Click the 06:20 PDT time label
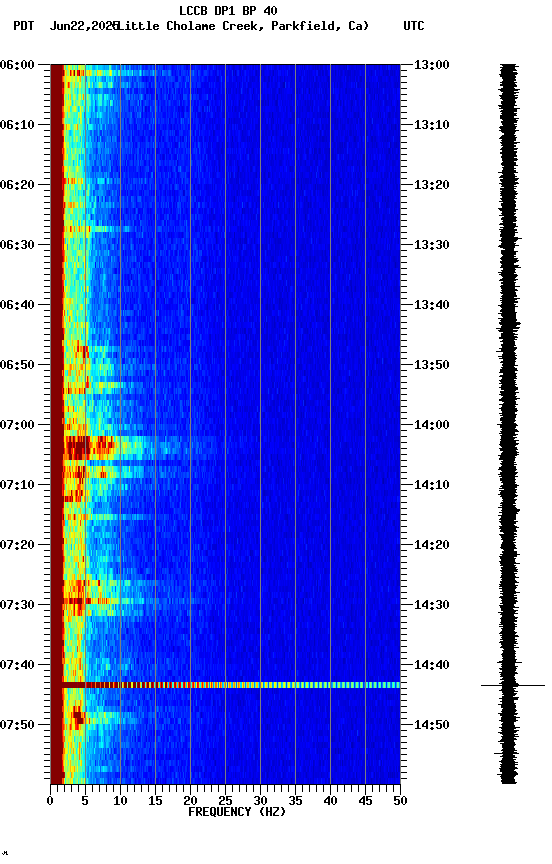552x864 pixels. [17, 185]
